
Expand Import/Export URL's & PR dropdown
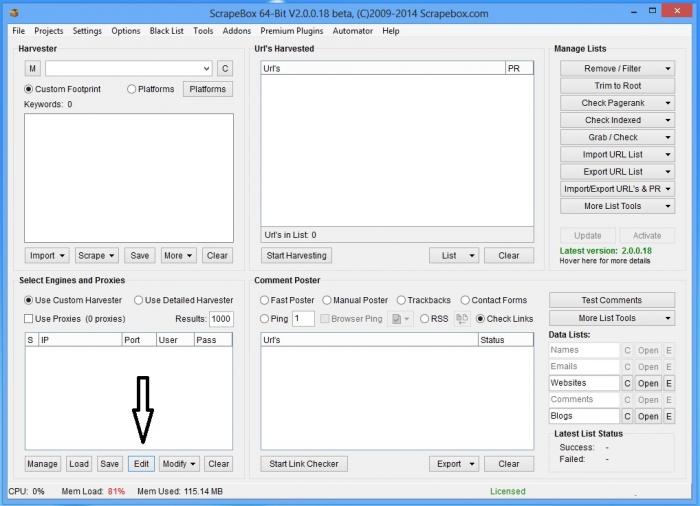[668, 189]
